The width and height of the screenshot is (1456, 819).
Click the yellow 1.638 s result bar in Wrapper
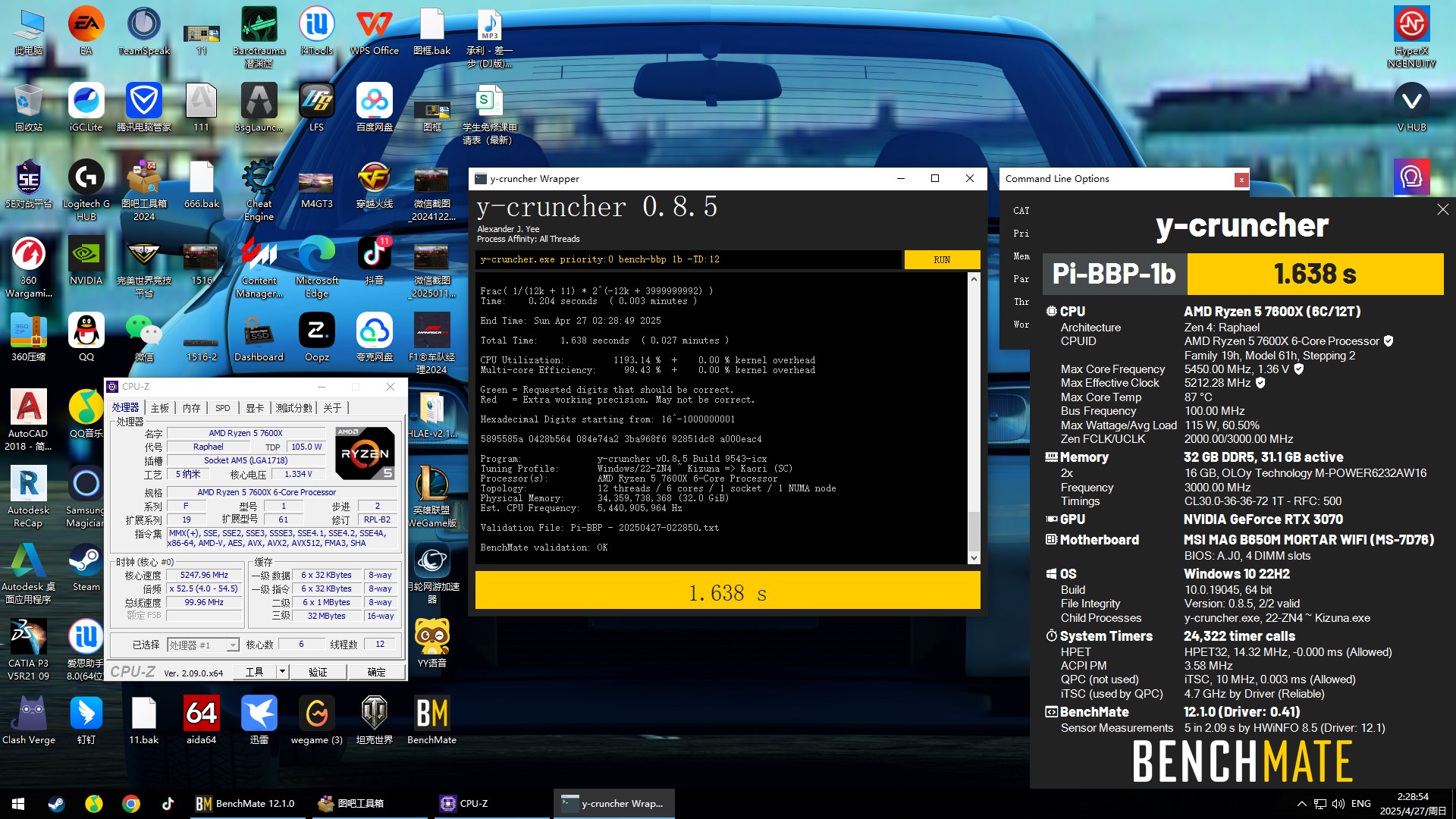pyautogui.click(x=727, y=591)
